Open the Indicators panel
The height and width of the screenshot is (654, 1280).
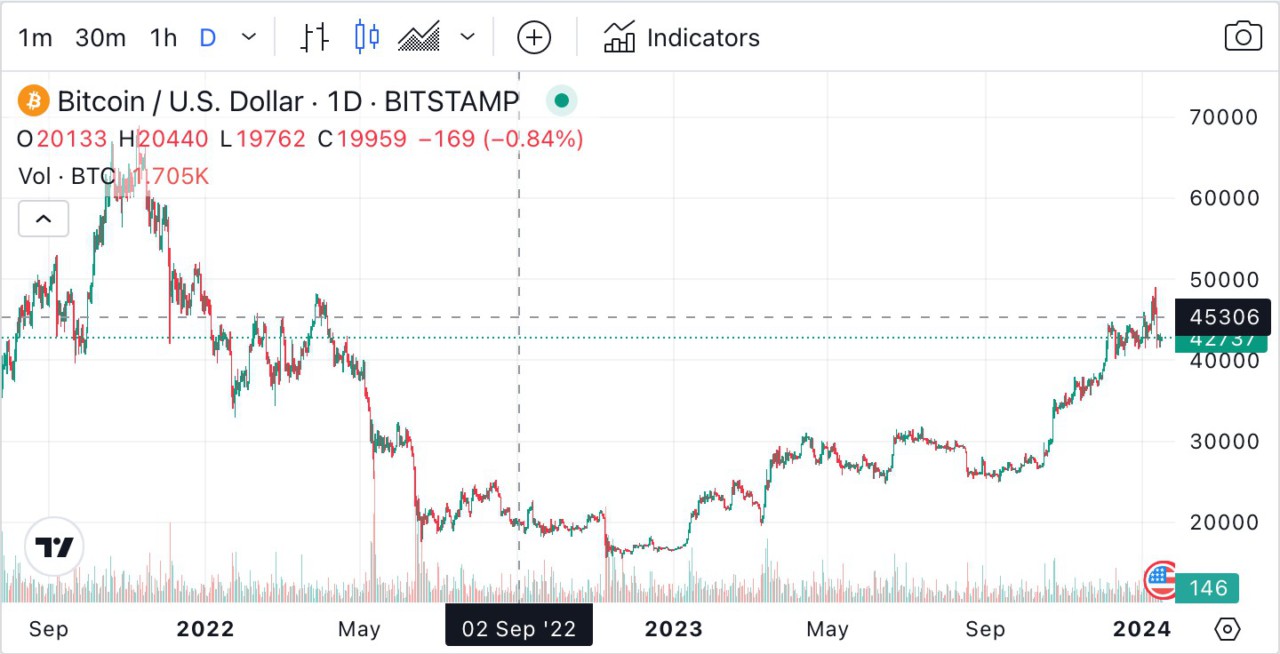(681, 37)
